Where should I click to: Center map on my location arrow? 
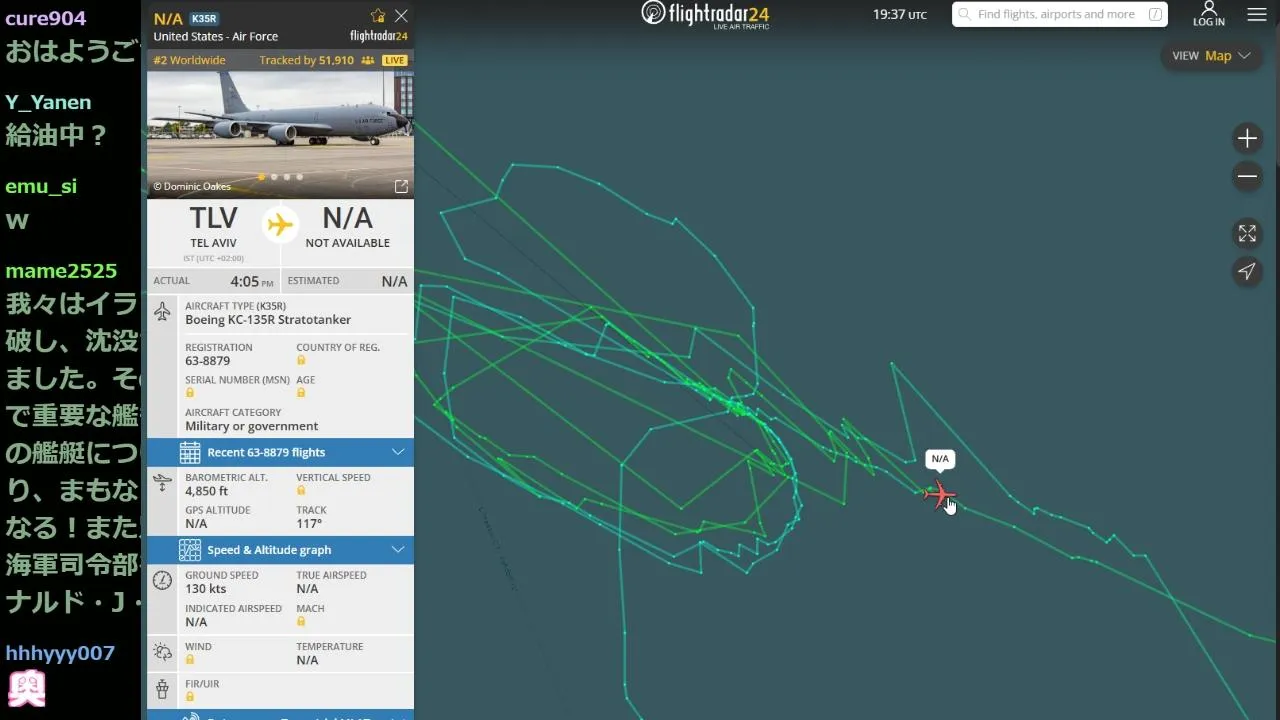pyautogui.click(x=1247, y=271)
